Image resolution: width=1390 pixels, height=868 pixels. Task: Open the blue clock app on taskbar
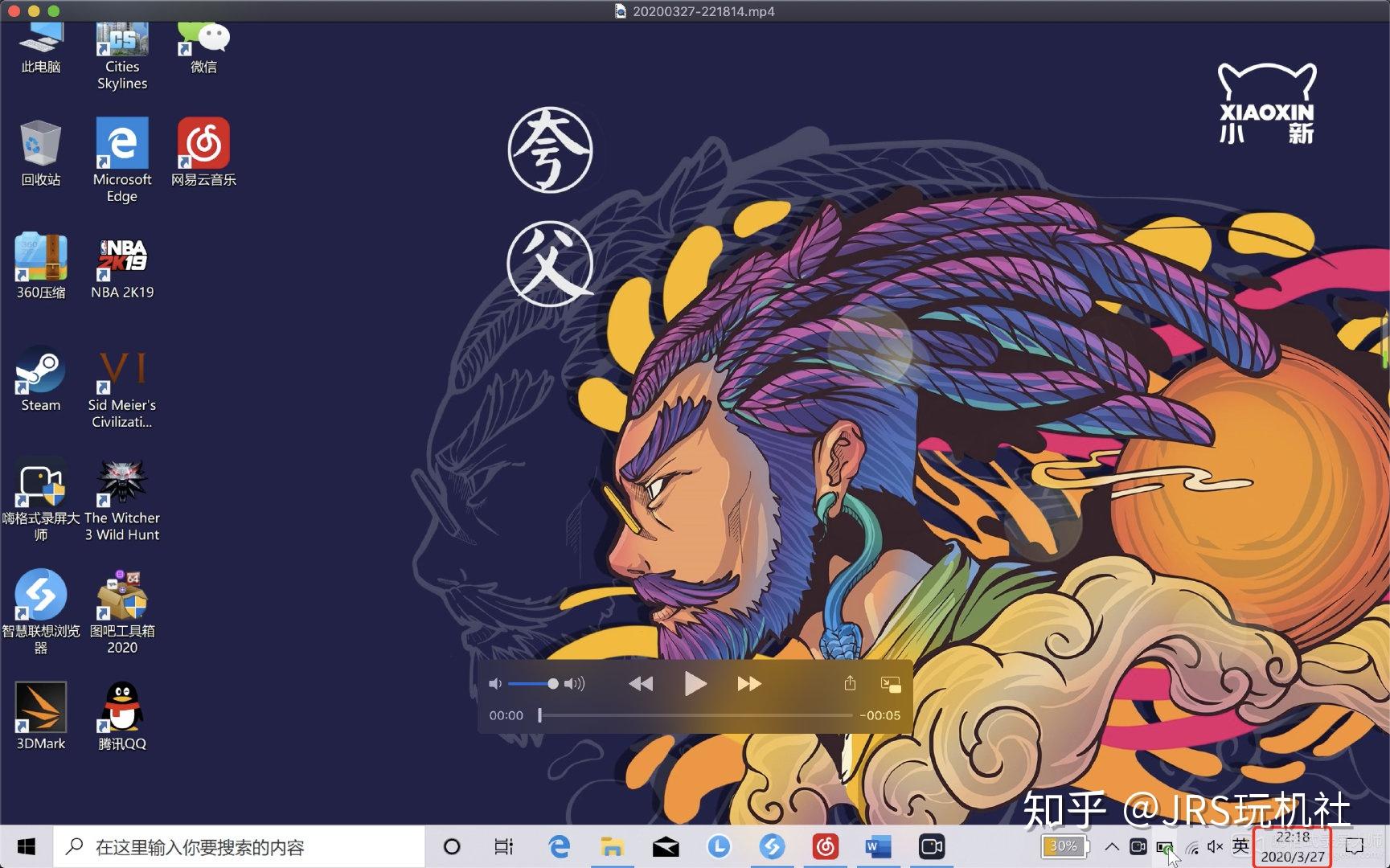719,846
